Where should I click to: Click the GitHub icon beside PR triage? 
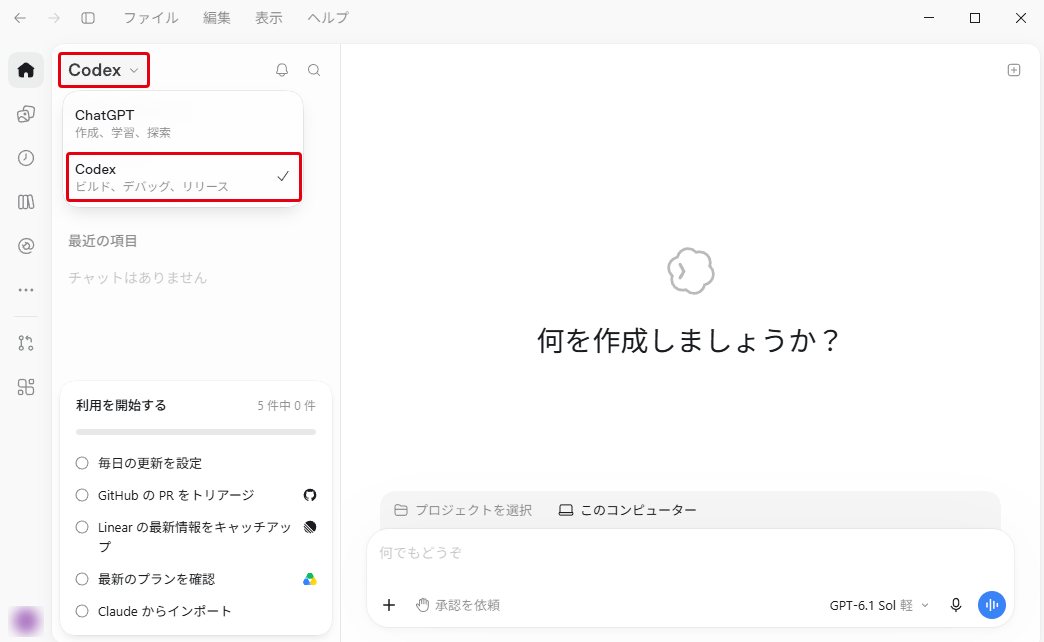(310, 495)
